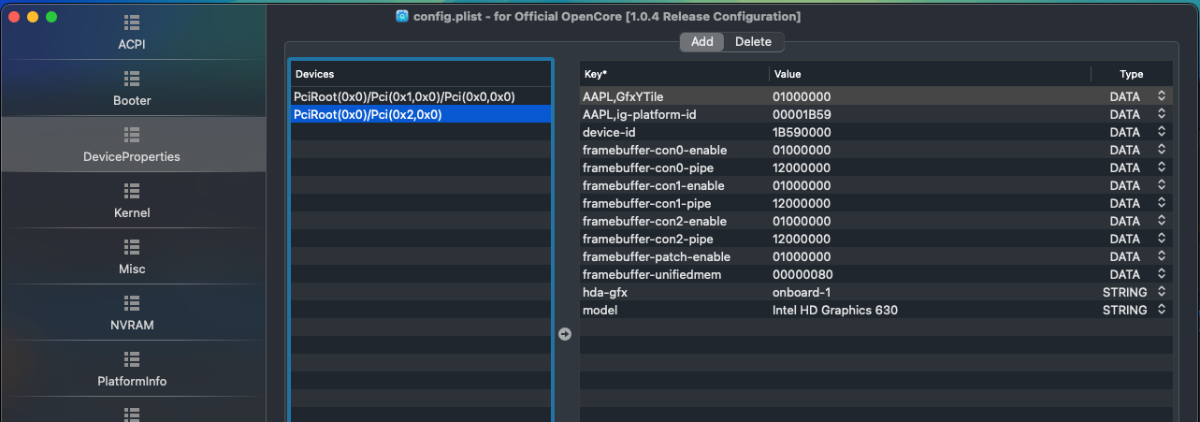Open type dropdown for AAPL,ig-platform-id

coord(1161,115)
